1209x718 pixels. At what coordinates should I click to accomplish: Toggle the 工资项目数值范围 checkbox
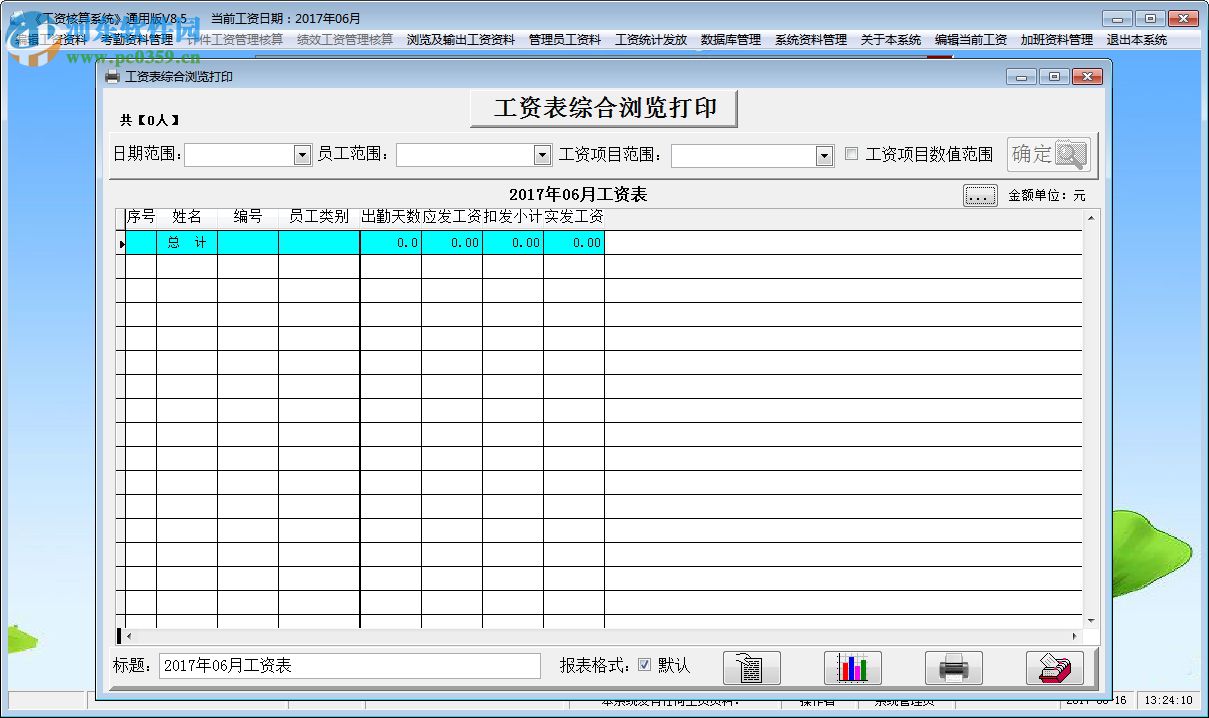(x=852, y=154)
